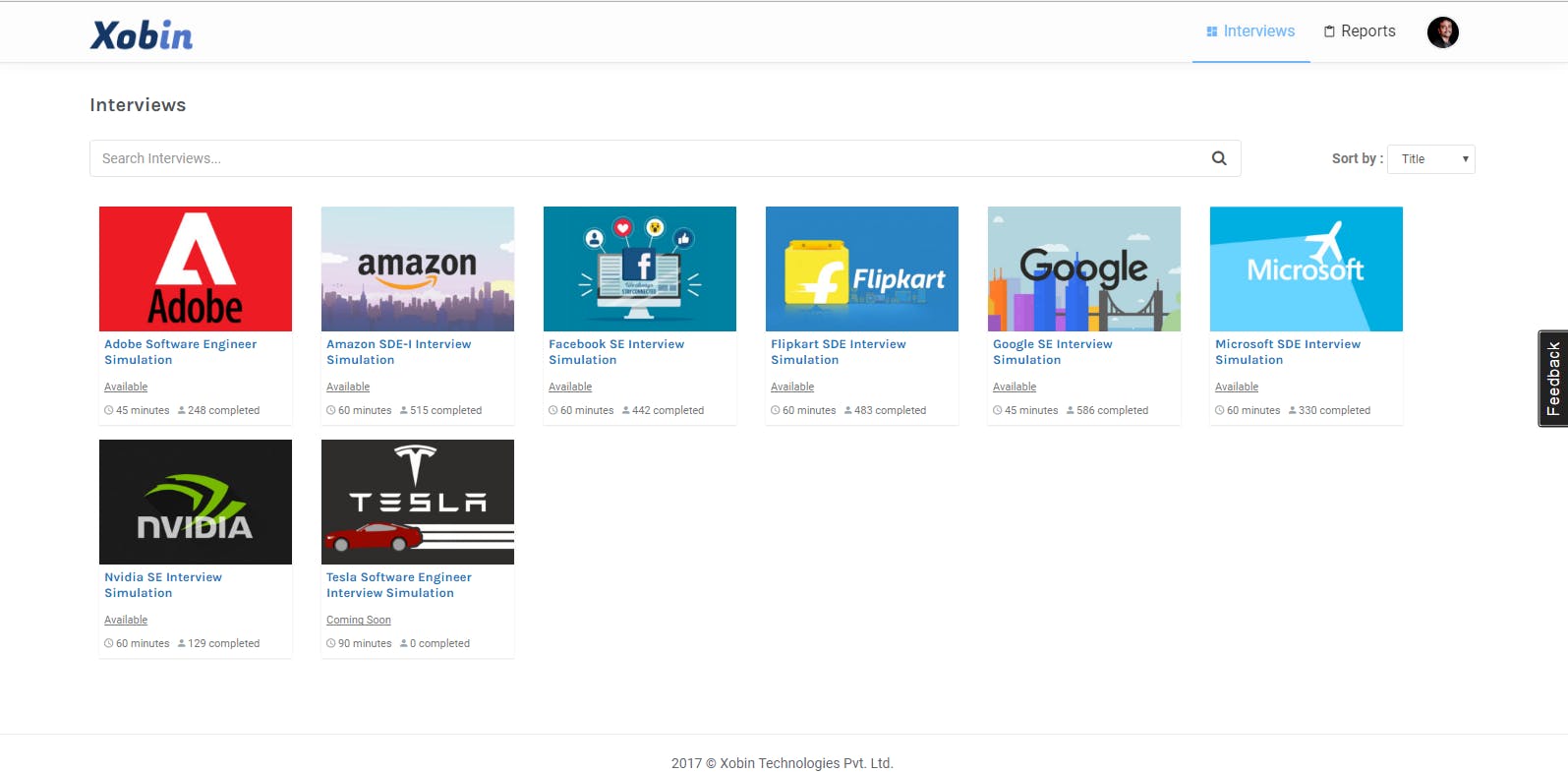Image resolution: width=1568 pixels, height=774 pixels.
Task: Click person icon beside 442 completed
Action: (626, 410)
